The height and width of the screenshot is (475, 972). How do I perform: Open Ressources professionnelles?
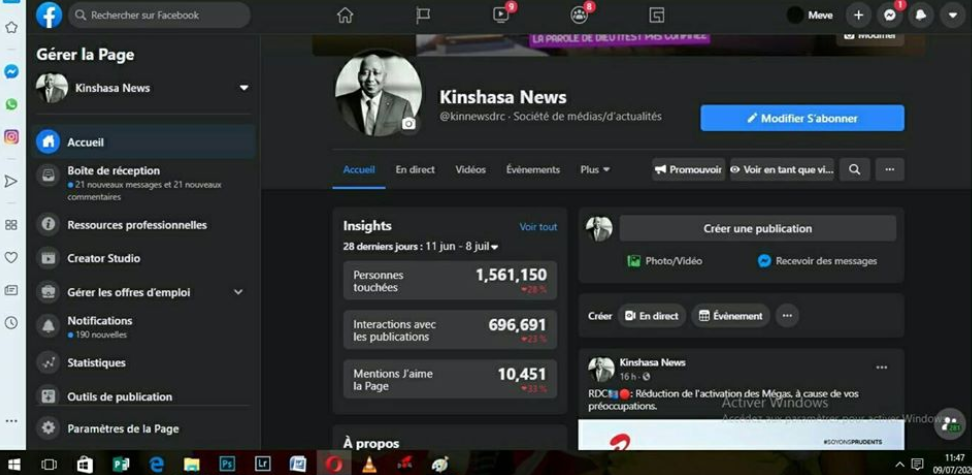click(143, 224)
